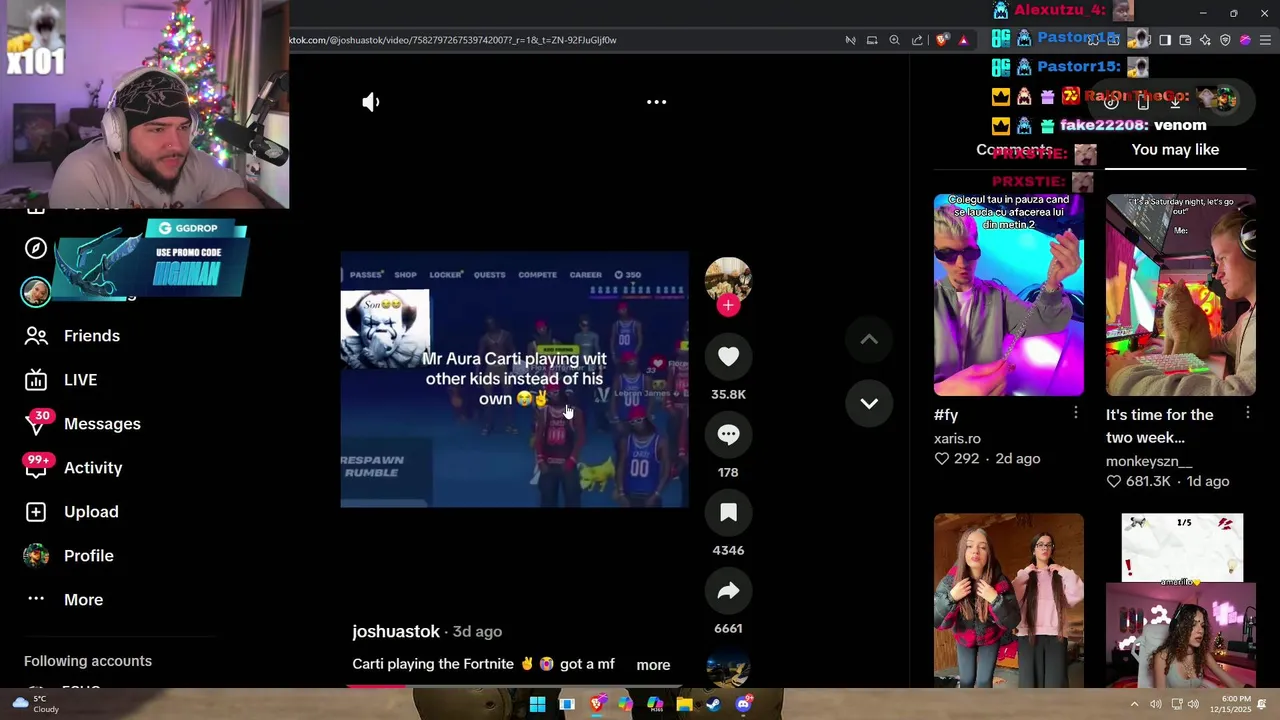Click the Explore compass icon
The width and height of the screenshot is (1280, 720).
tap(36, 248)
